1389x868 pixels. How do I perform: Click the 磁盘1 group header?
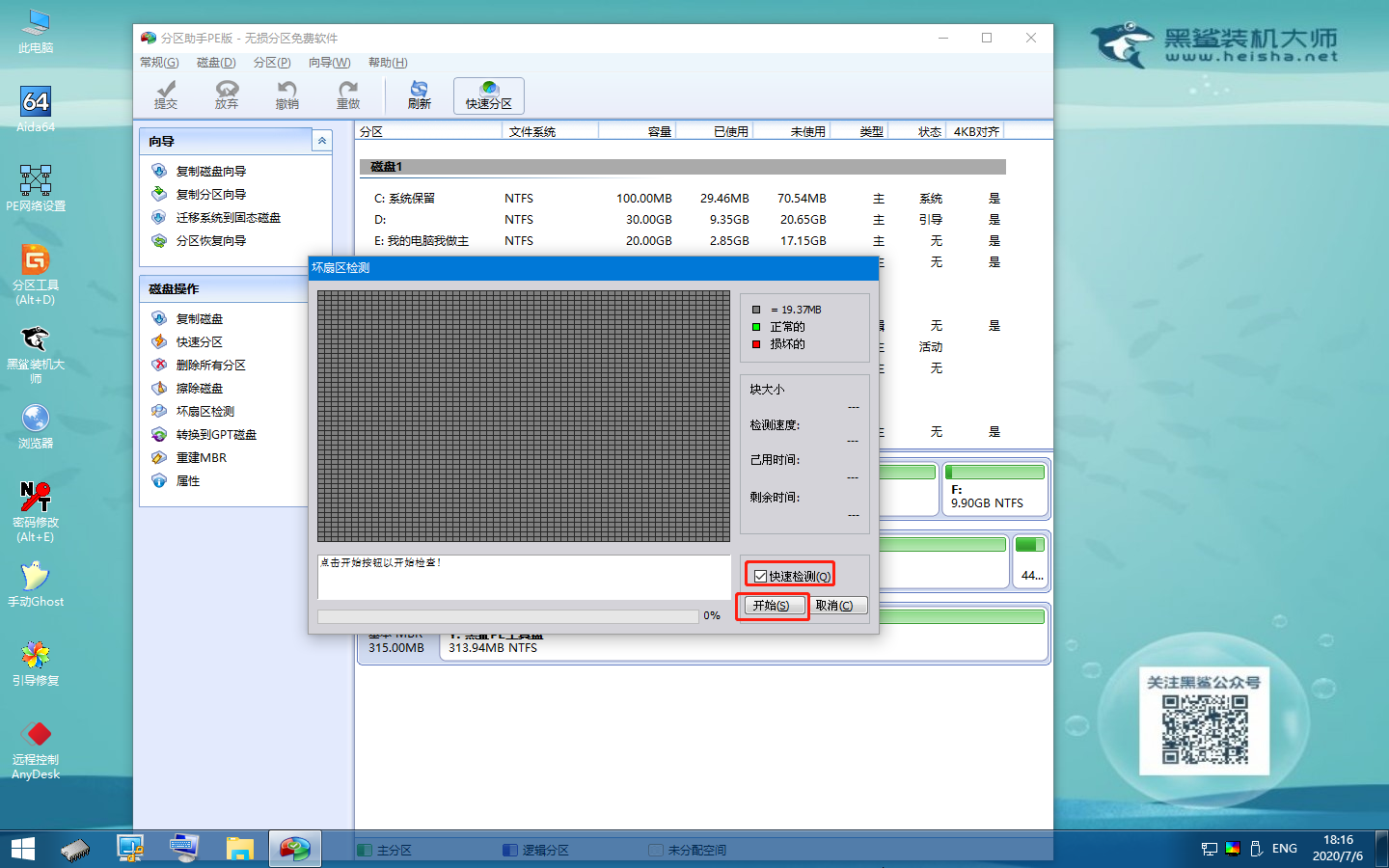click(683, 167)
